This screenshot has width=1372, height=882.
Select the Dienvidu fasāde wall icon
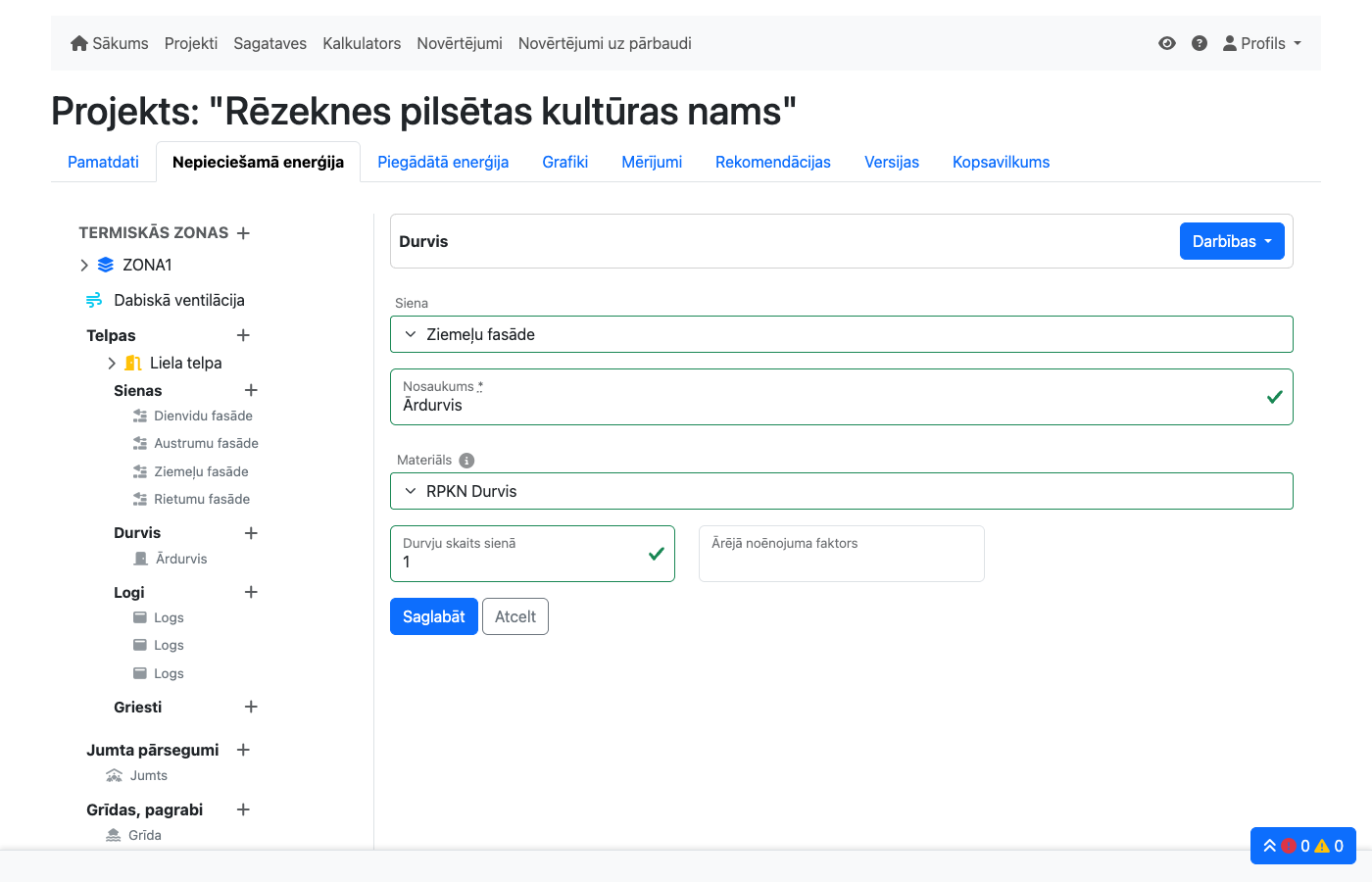138,416
